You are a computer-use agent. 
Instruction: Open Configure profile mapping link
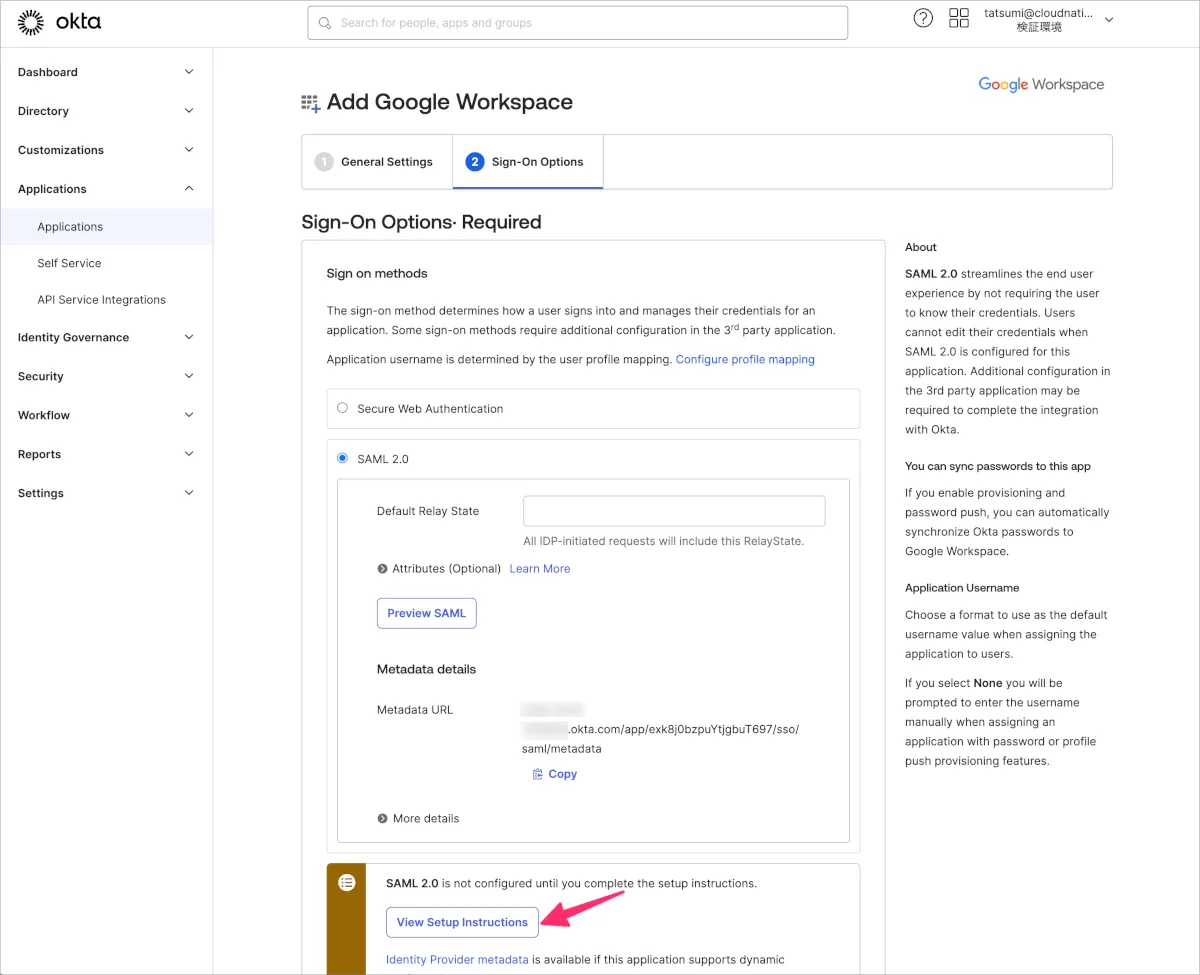tap(745, 359)
